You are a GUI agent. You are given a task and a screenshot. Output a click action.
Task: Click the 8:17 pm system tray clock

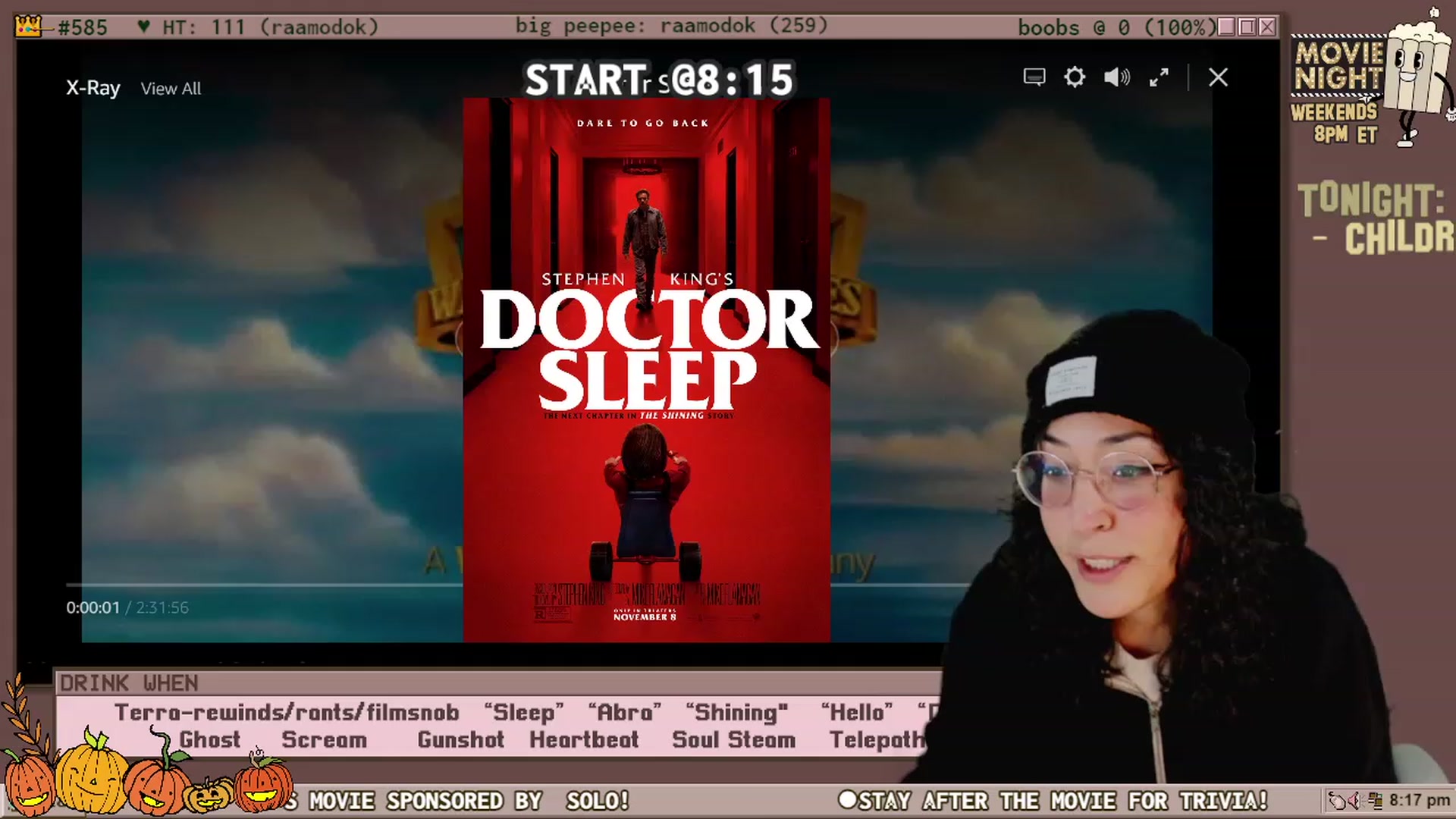pyautogui.click(x=1420, y=800)
